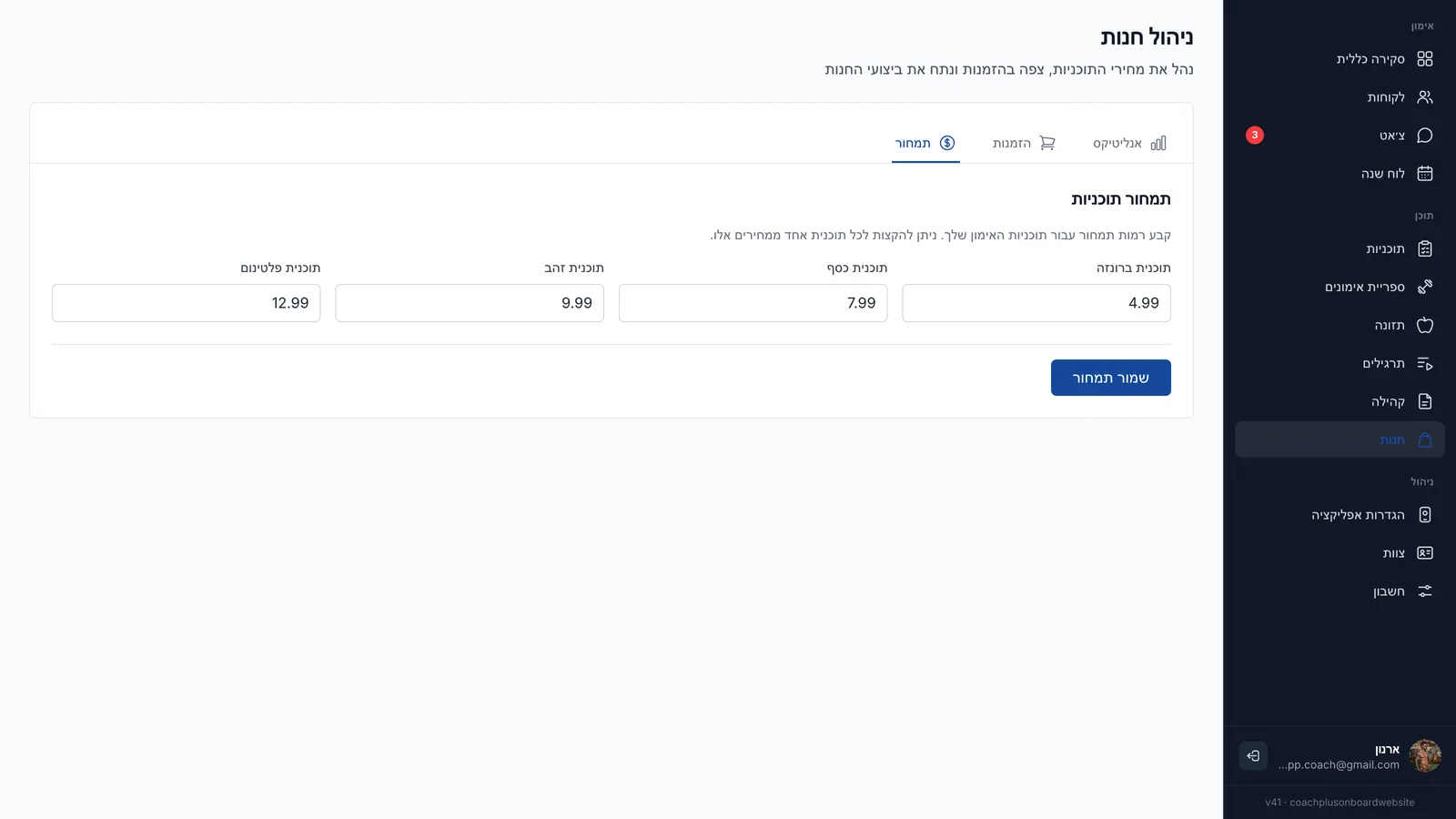This screenshot has width=1456, height=819.
Task: Click the logout icon near user email
Action: (x=1253, y=756)
